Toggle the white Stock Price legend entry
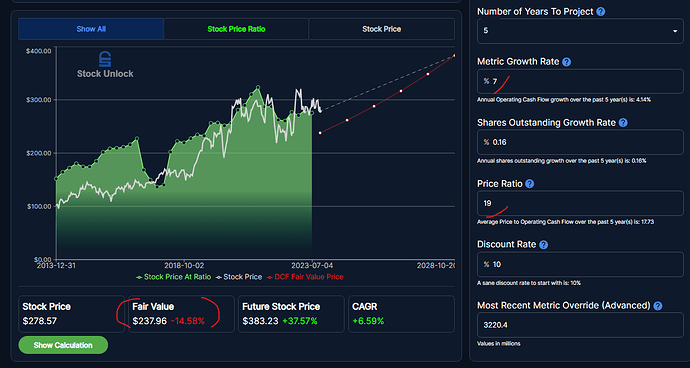Screen dimensions: 690x368 239,277
